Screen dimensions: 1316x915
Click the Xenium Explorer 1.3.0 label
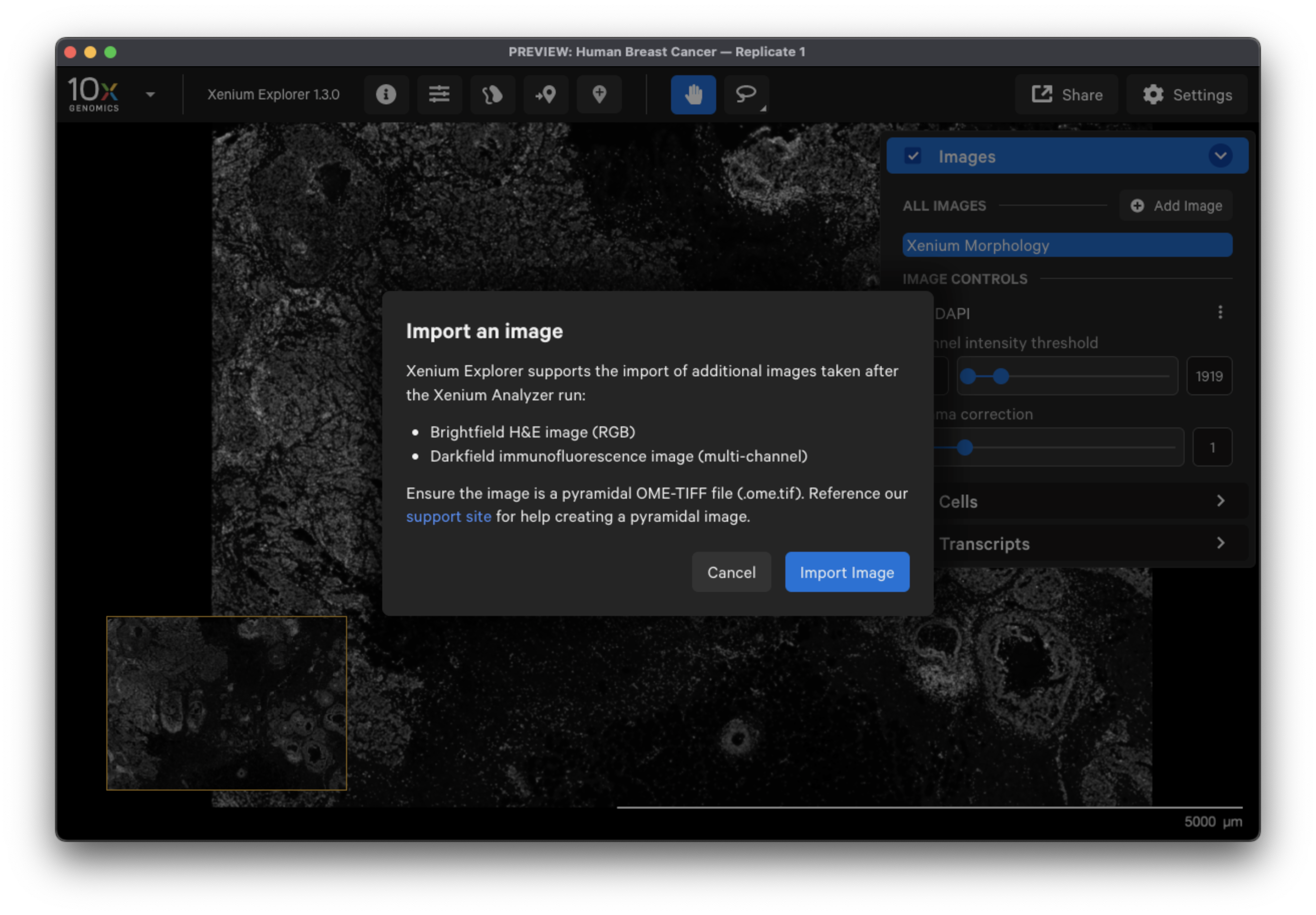coord(273,95)
